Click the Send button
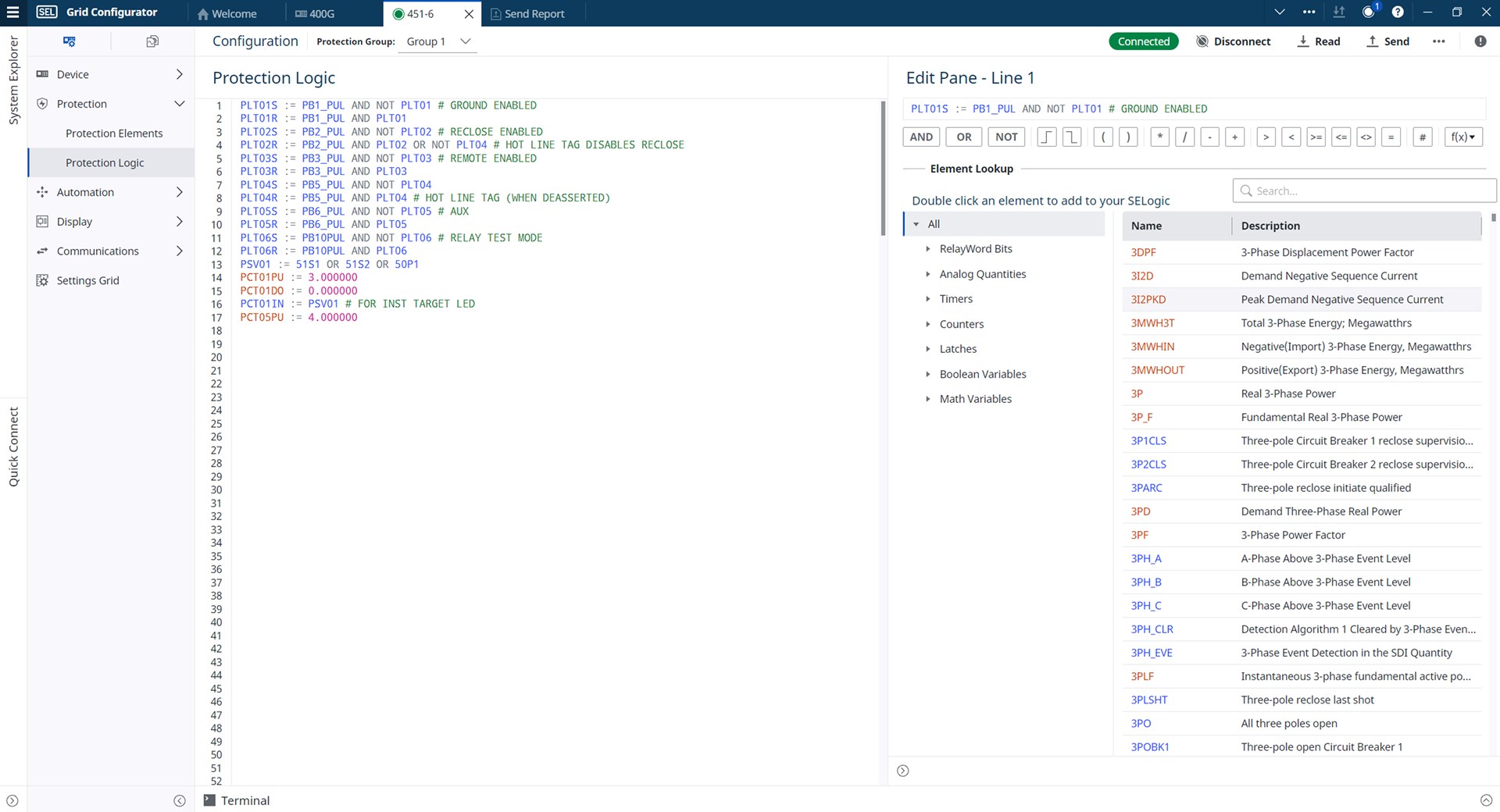This screenshot has height=812, width=1500. pos(1387,41)
